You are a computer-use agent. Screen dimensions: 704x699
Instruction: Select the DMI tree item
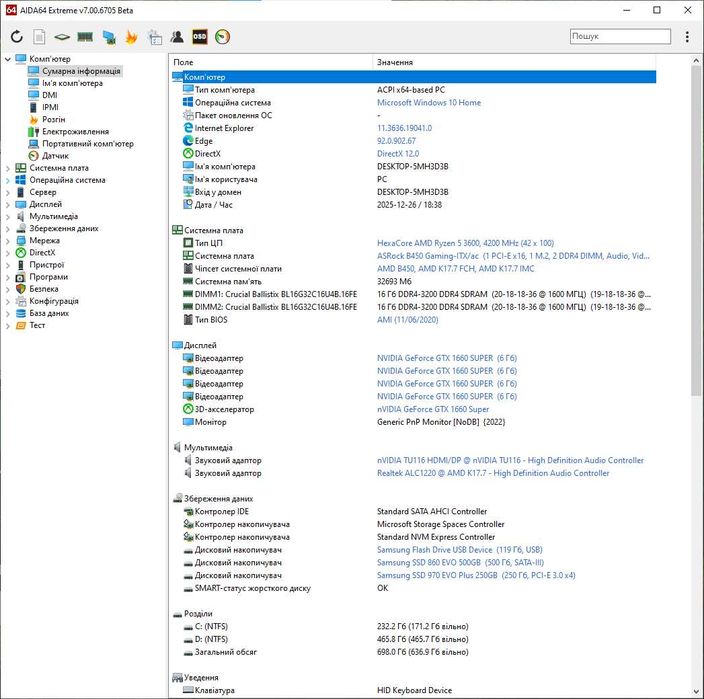coord(50,95)
